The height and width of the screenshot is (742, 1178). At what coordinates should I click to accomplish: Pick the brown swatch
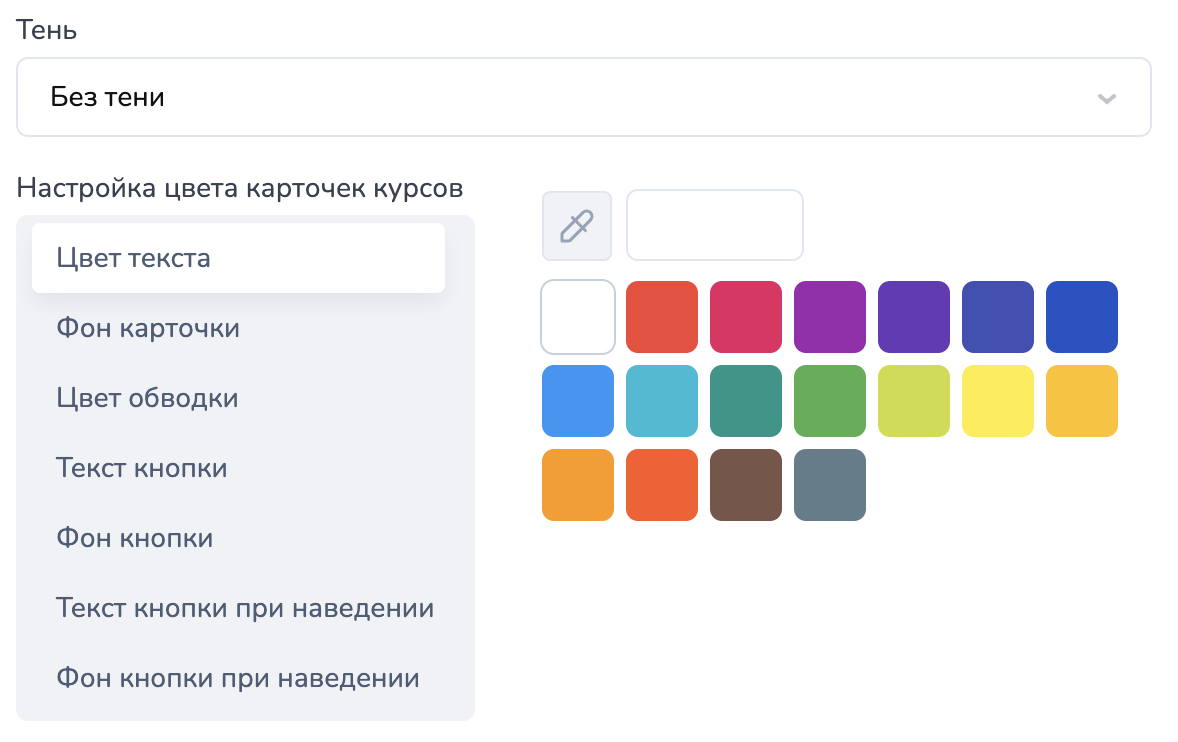[x=746, y=485]
